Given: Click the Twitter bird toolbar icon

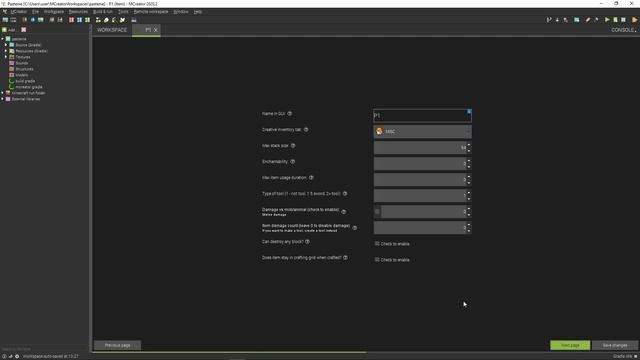Looking at the screenshot, I should pos(122,20).
